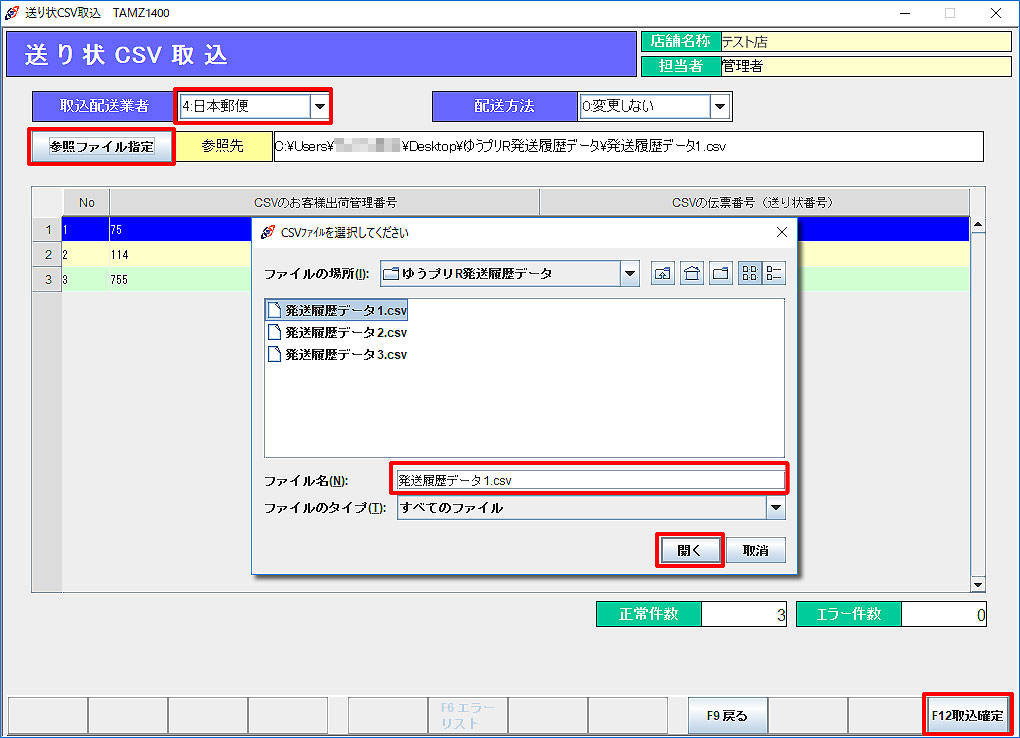1020x738 pixels.
Task: Click the 参照ファイル指定 button
Action: [101, 146]
